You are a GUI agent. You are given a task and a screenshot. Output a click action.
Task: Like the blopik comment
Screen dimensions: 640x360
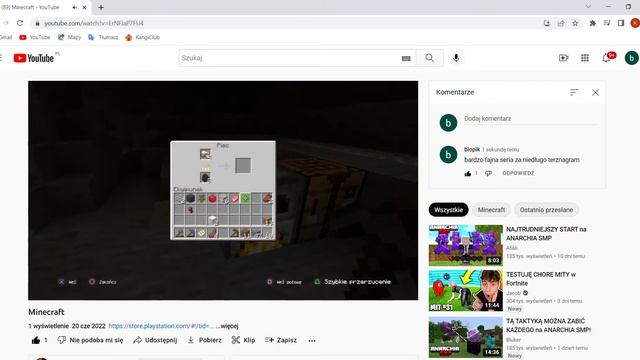(x=468, y=173)
